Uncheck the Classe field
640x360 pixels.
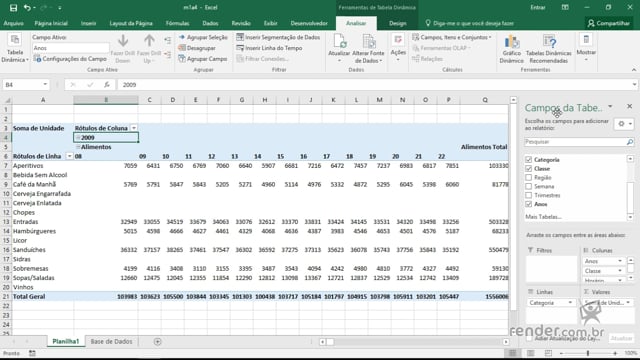[529, 169]
